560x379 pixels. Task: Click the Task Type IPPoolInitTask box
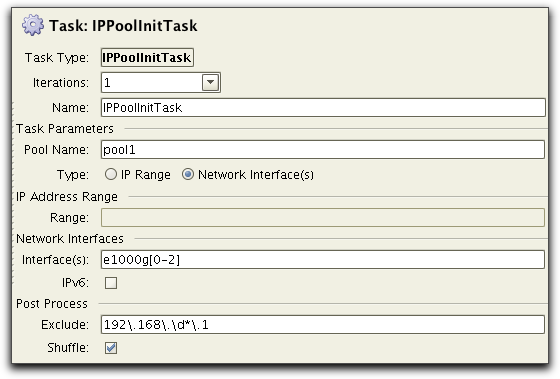(147, 58)
